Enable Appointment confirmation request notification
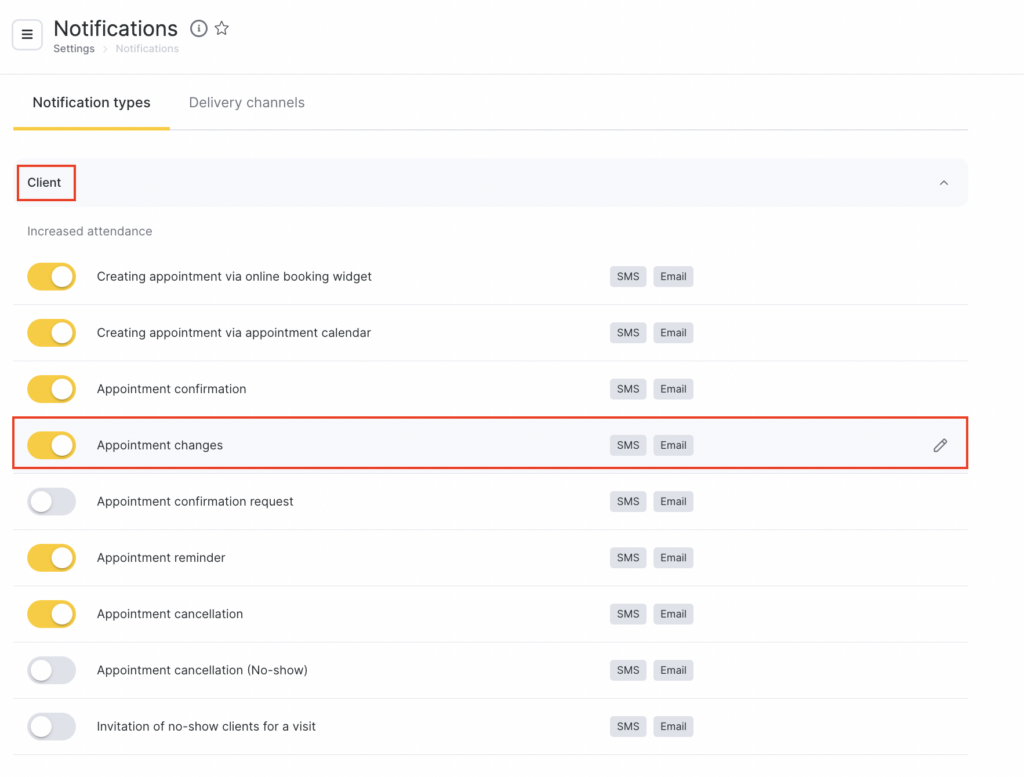The image size is (1024, 777). point(51,502)
